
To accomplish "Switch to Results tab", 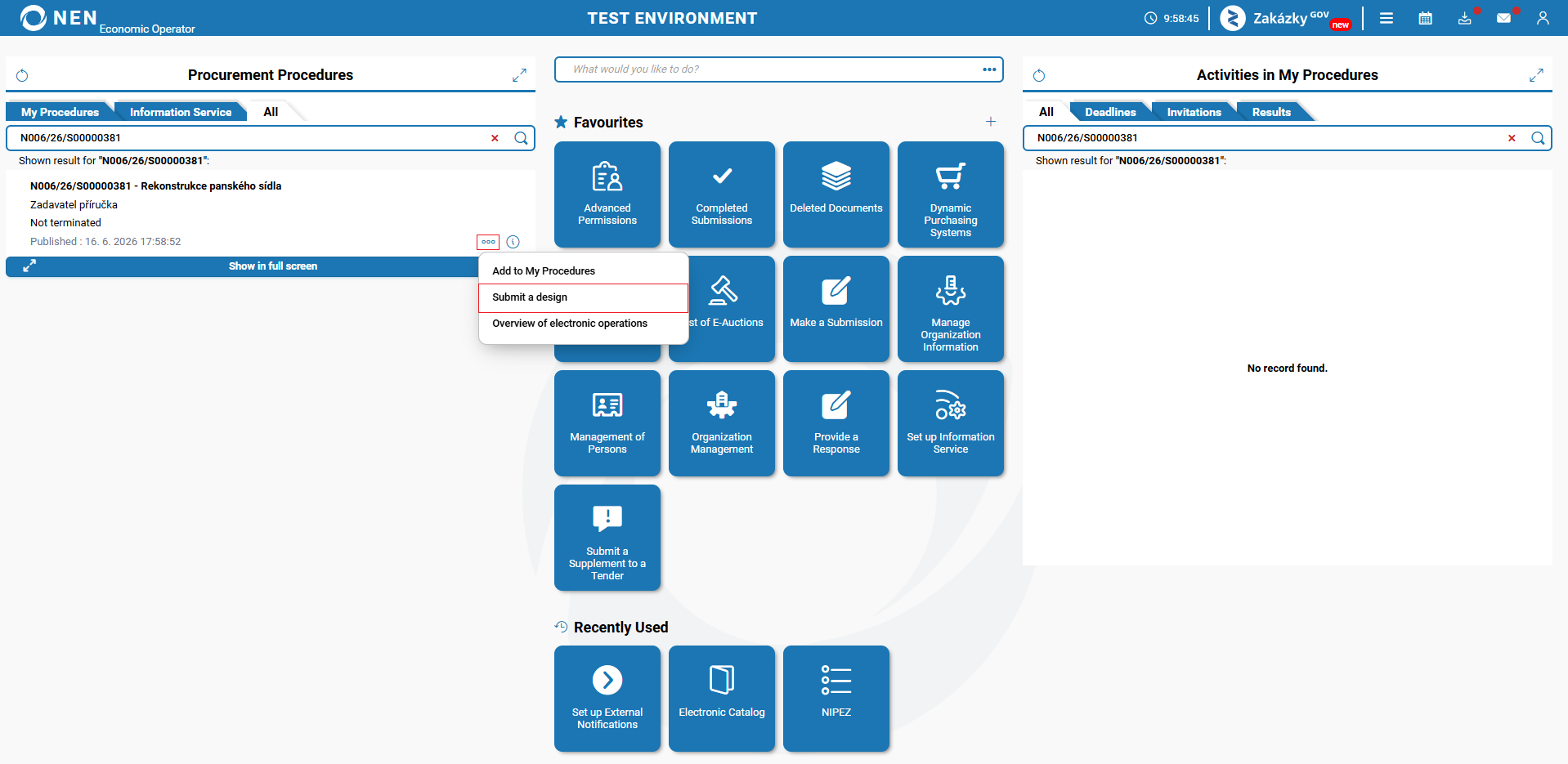I will click(x=1271, y=112).
